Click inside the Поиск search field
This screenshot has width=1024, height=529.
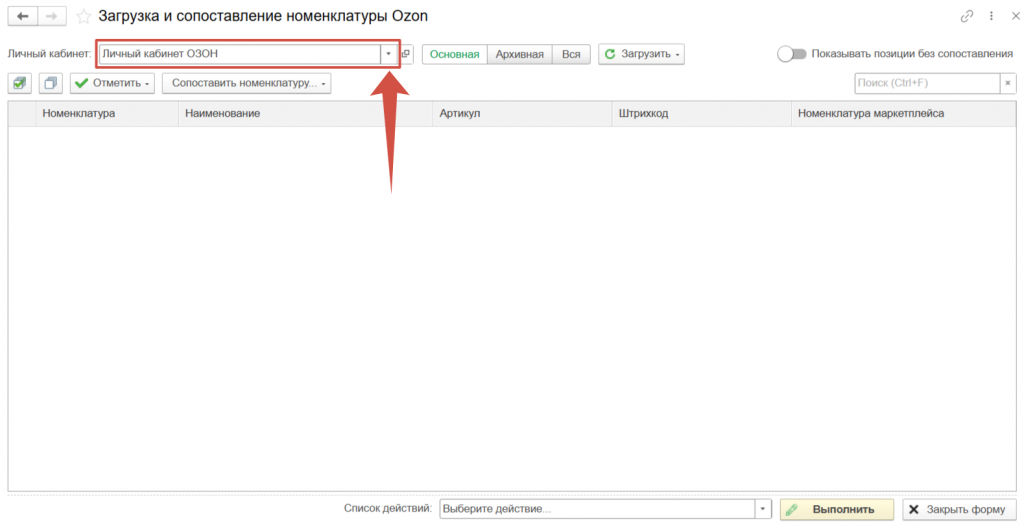coord(927,83)
